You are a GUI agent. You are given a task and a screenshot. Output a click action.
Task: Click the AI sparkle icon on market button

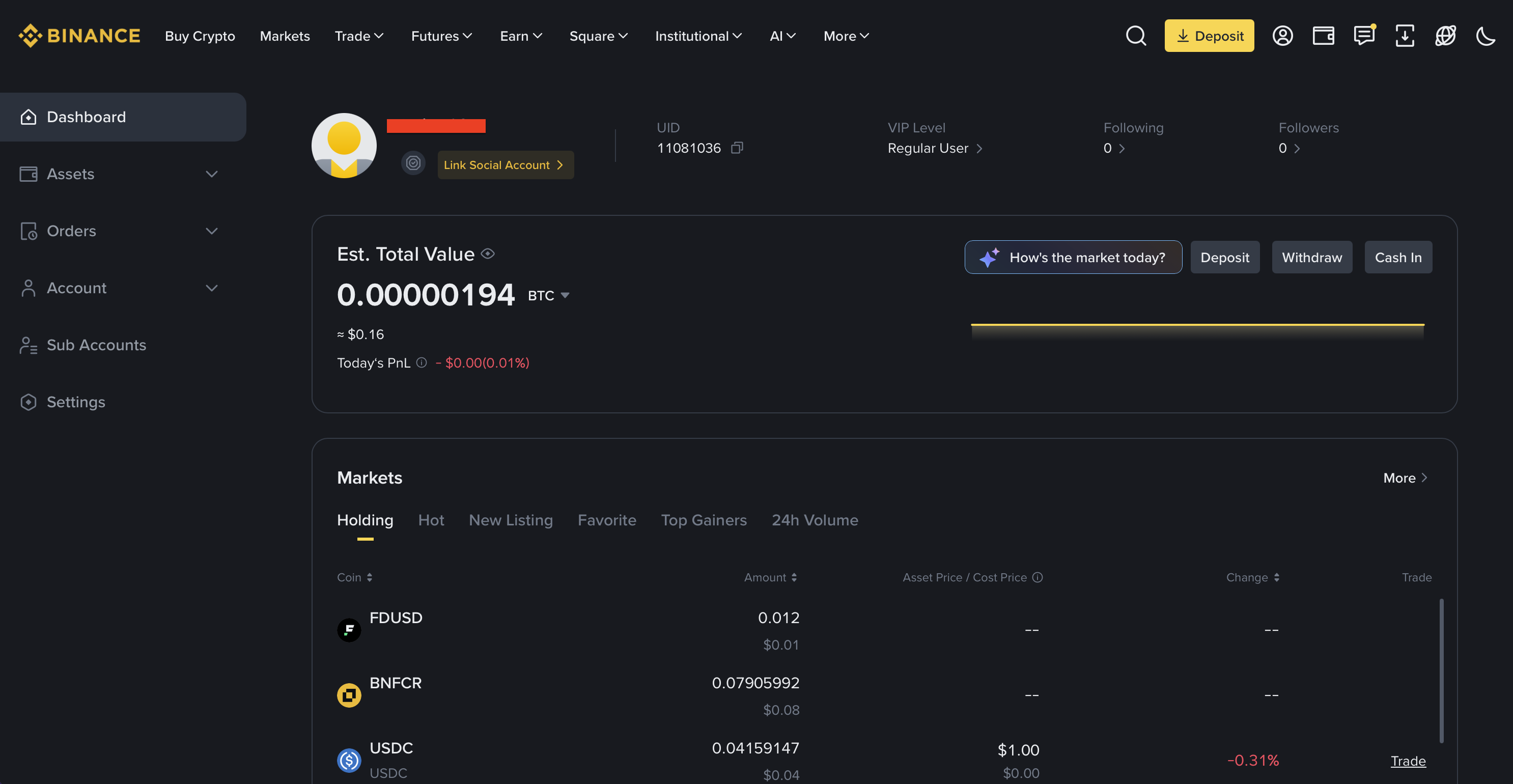pyautogui.click(x=989, y=257)
